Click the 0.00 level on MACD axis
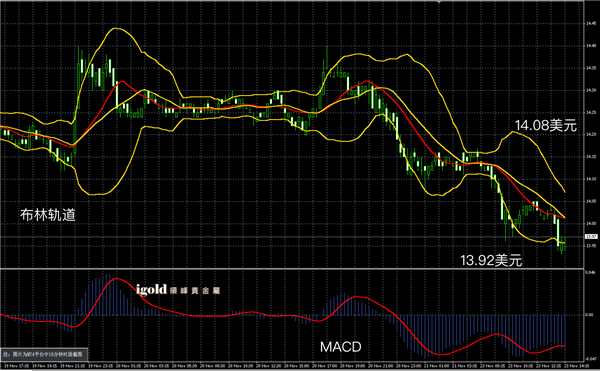 pos(590,315)
